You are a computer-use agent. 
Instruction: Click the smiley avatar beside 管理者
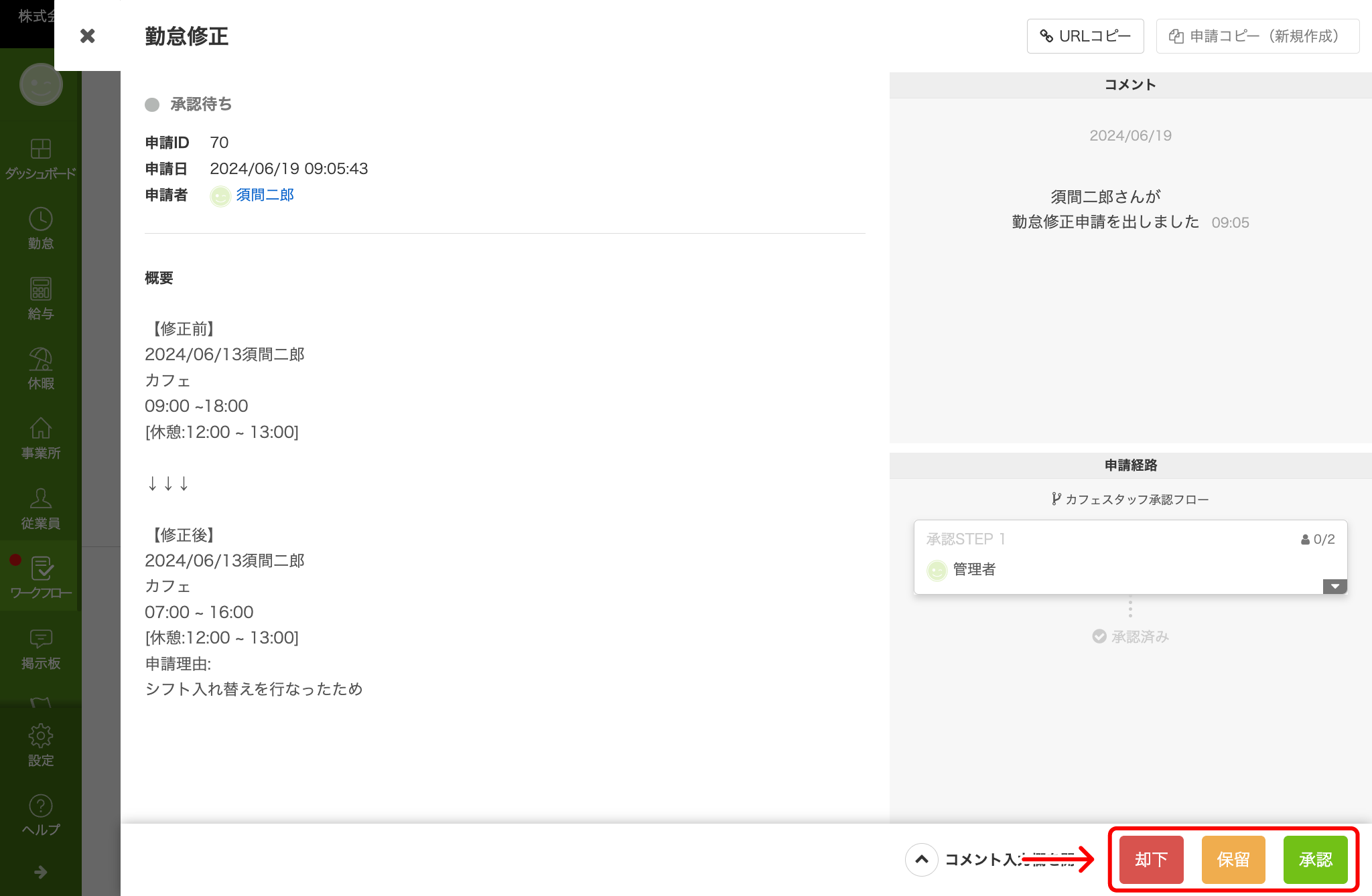(937, 571)
